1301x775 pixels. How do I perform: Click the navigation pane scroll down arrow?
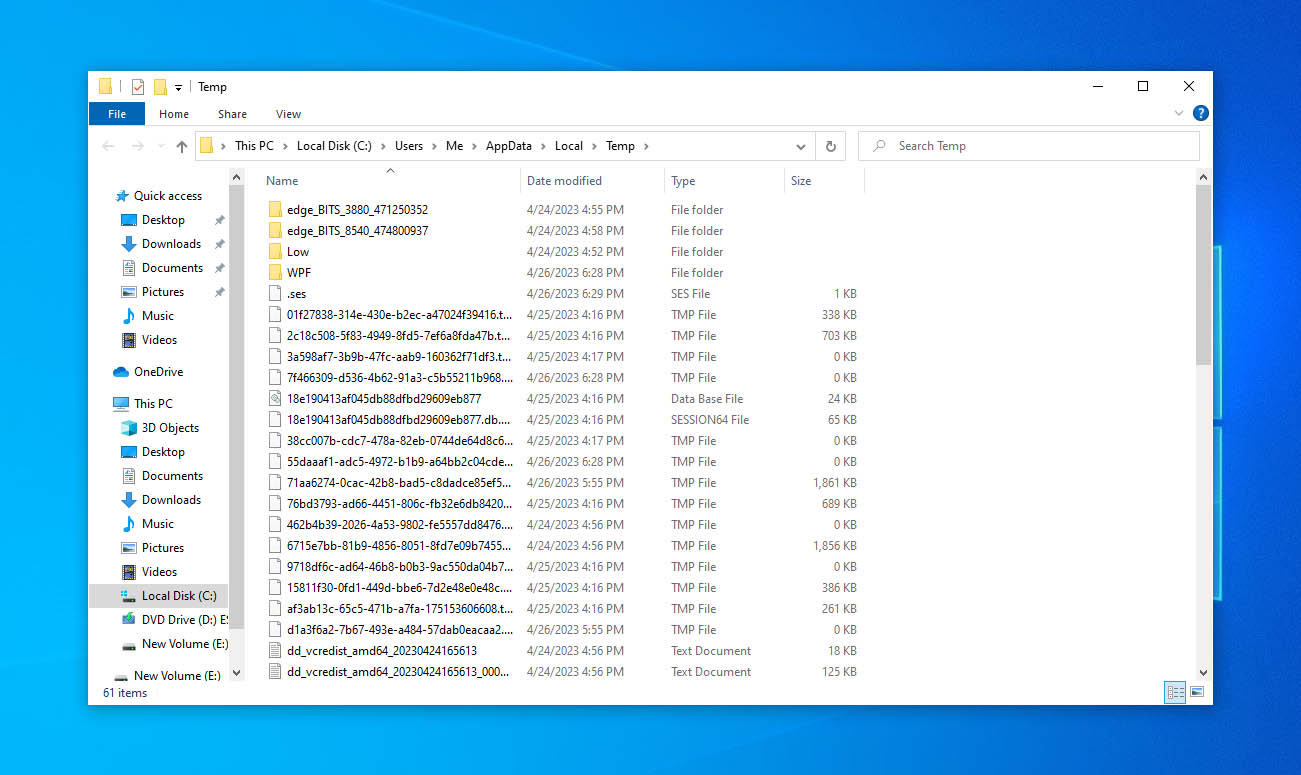click(237, 673)
